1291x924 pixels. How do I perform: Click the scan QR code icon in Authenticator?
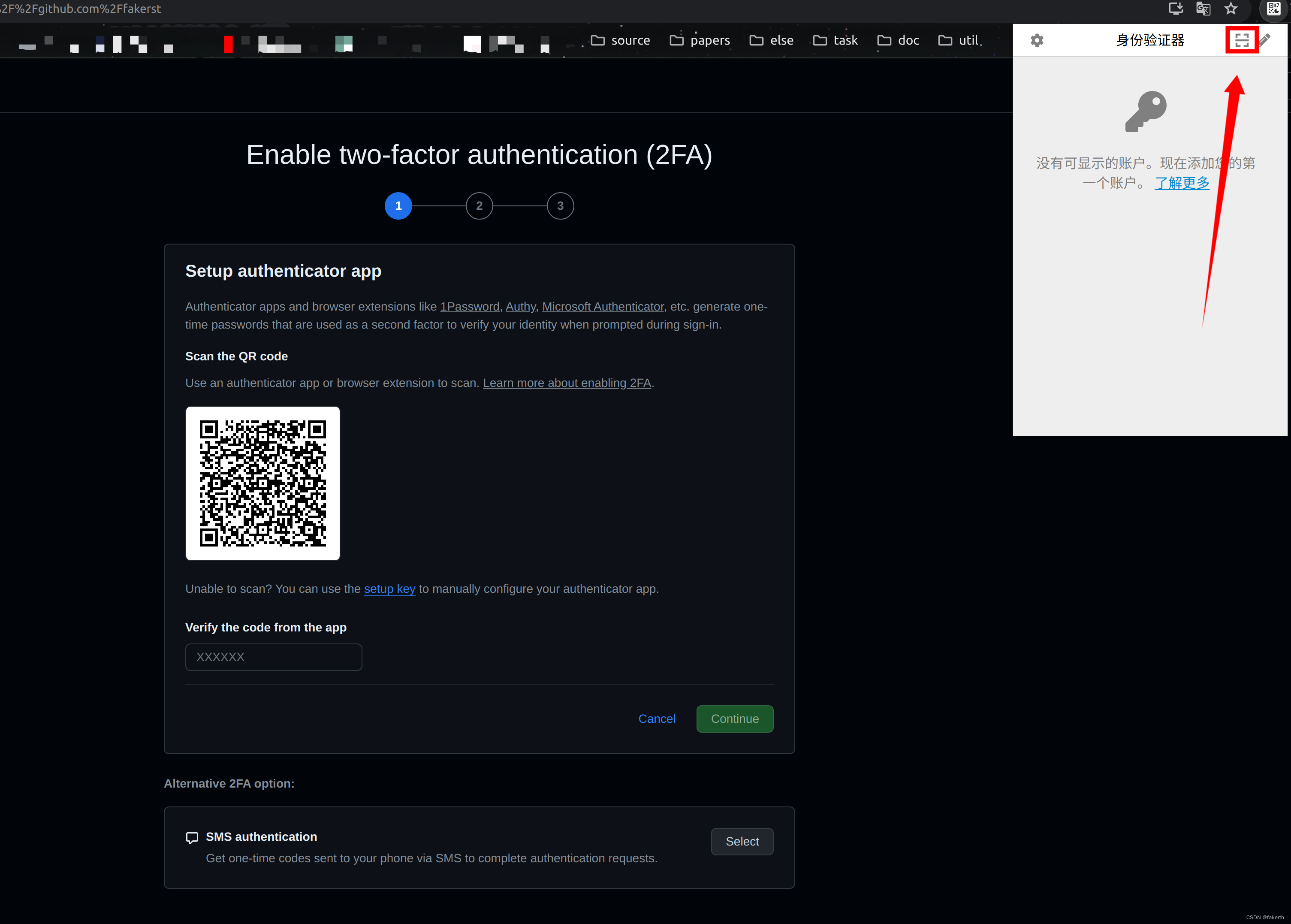click(1242, 40)
